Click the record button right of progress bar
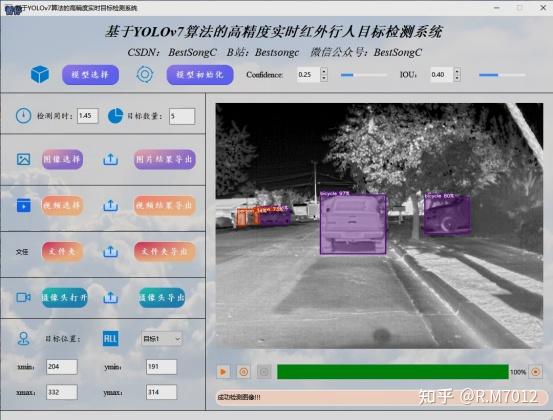This screenshot has height=420, width=553. 536,372
